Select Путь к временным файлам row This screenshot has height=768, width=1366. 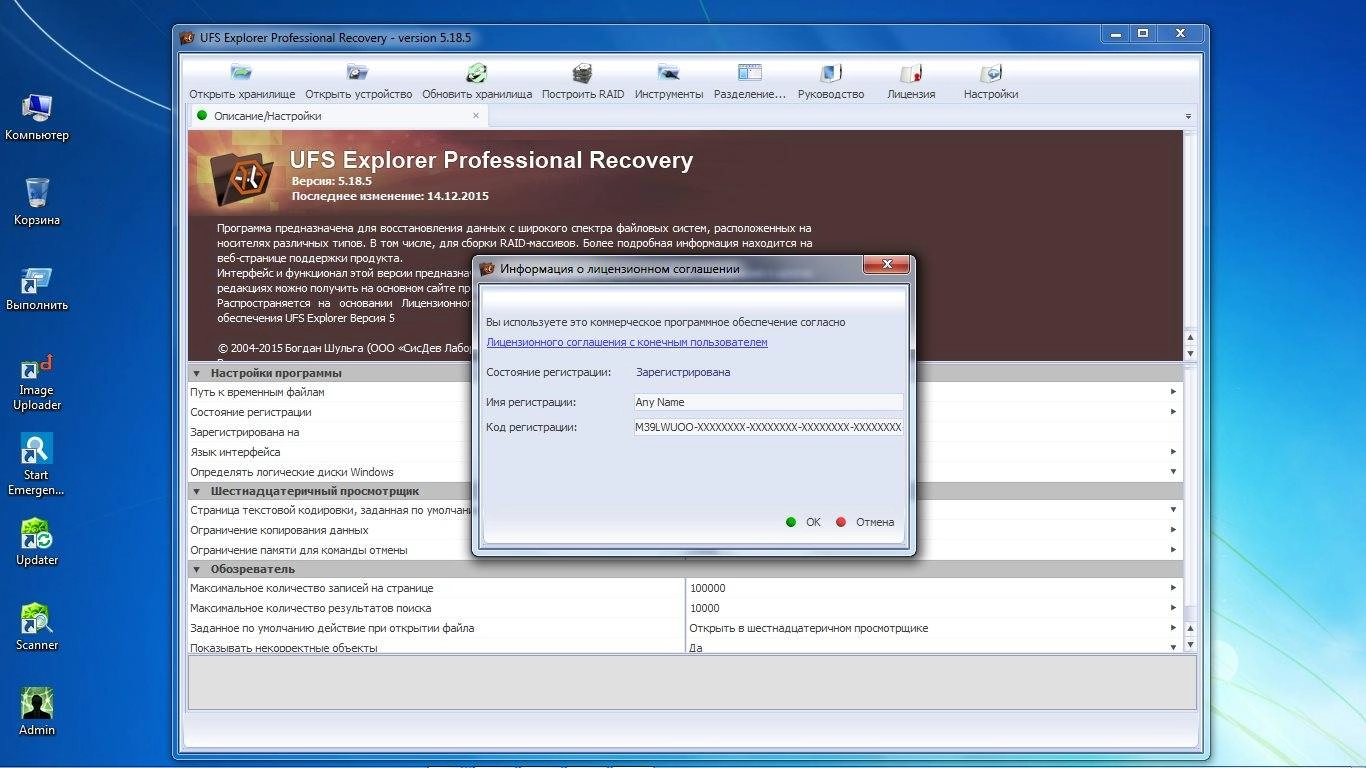(x=684, y=392)
